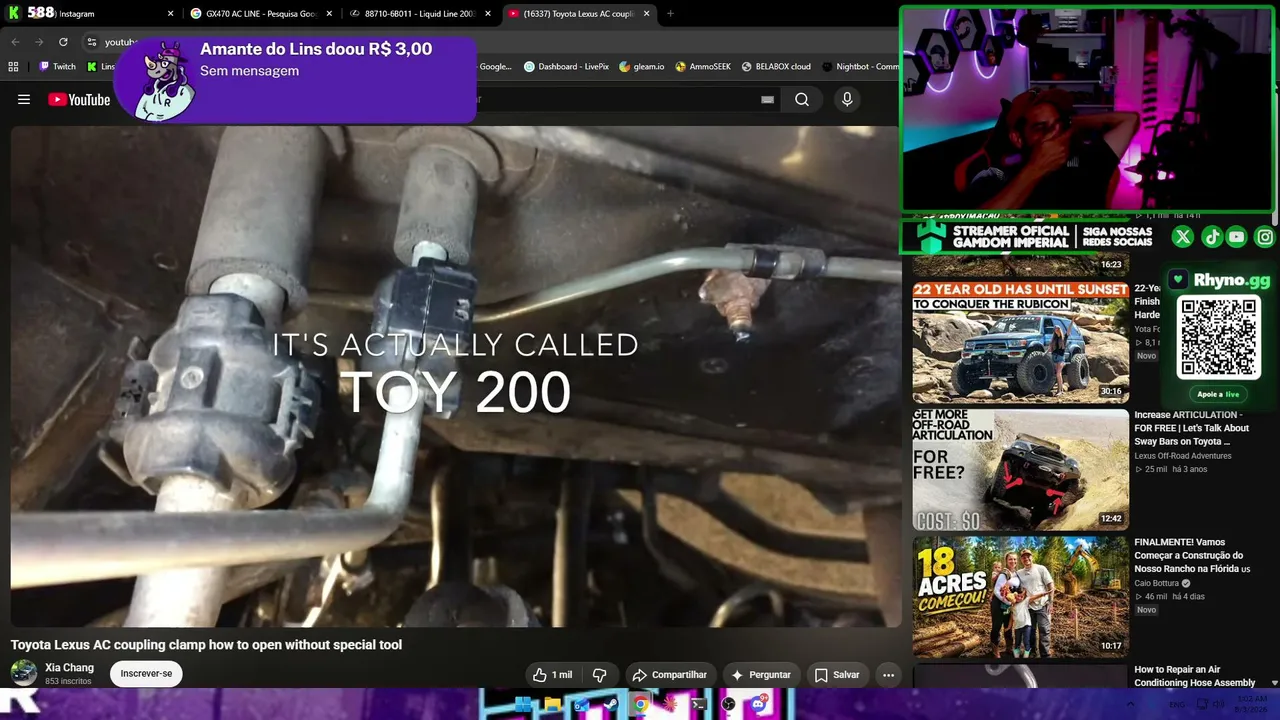Screen dimensions: 1280x720
Task: Click the Rhyno.gg QR code
Action: pos(1218,337)
